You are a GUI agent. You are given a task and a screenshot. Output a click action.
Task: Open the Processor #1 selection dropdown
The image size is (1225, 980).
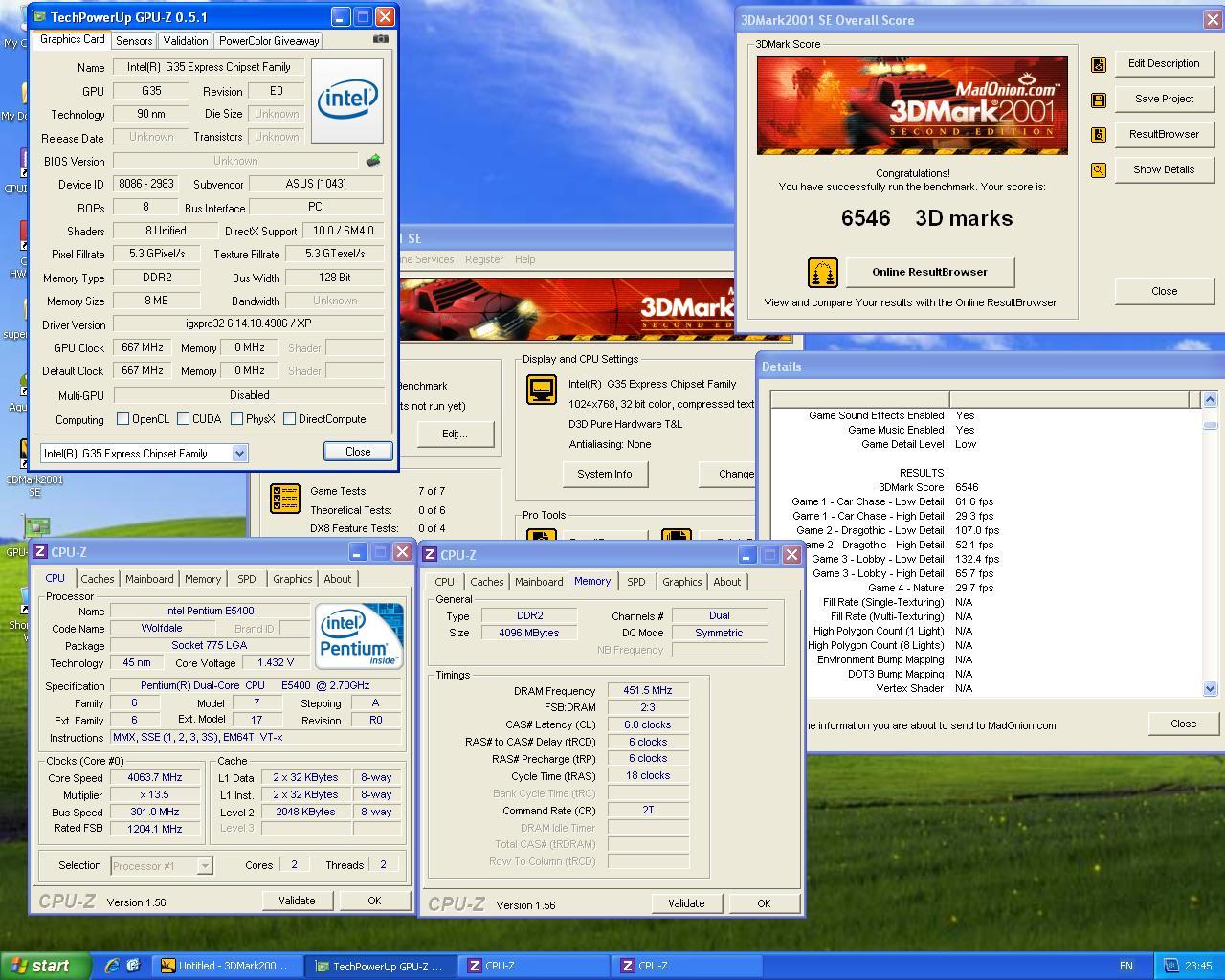coord(204,866)
